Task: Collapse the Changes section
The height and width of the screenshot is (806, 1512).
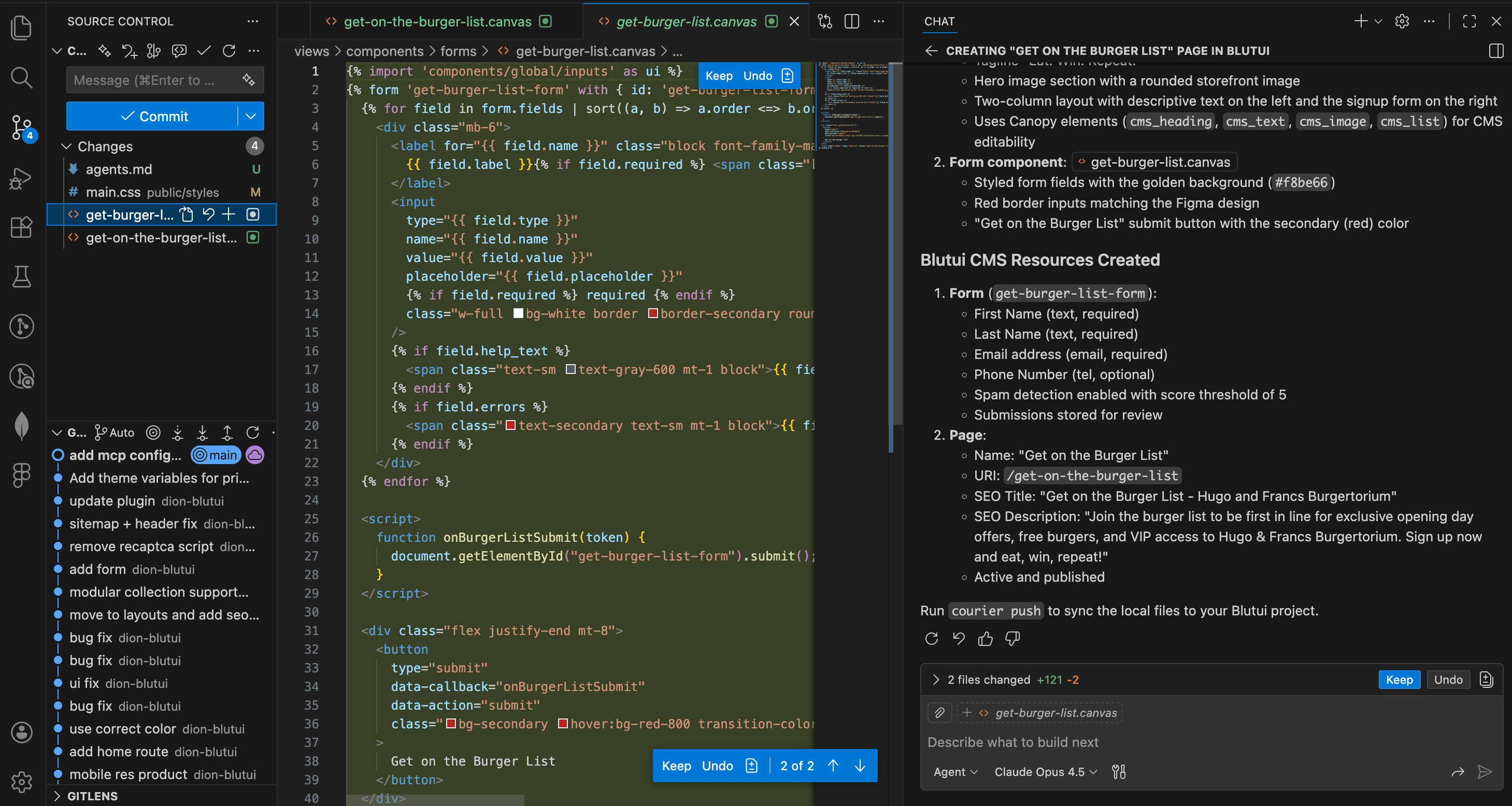Action: 66,146
